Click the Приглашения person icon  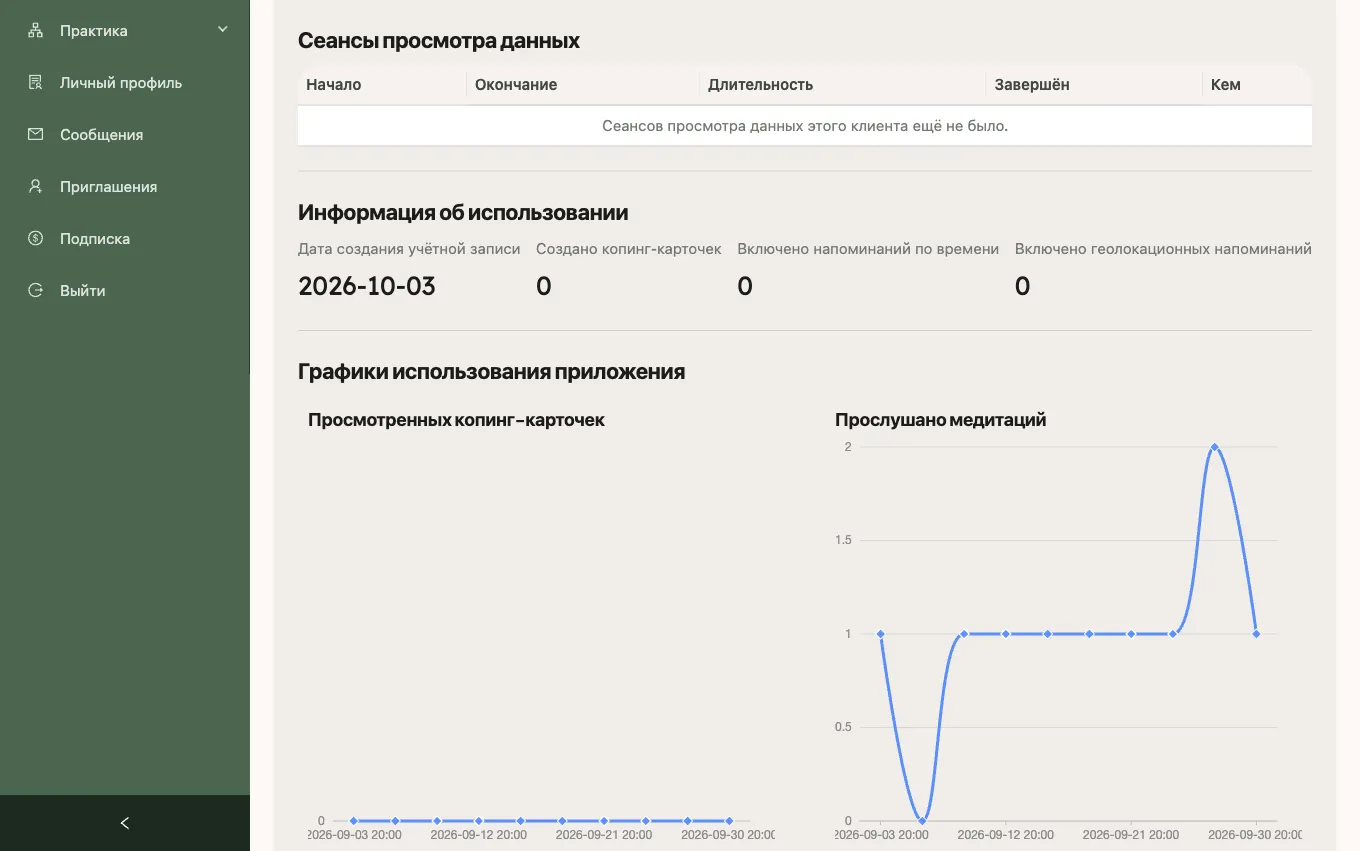(36, 186)
